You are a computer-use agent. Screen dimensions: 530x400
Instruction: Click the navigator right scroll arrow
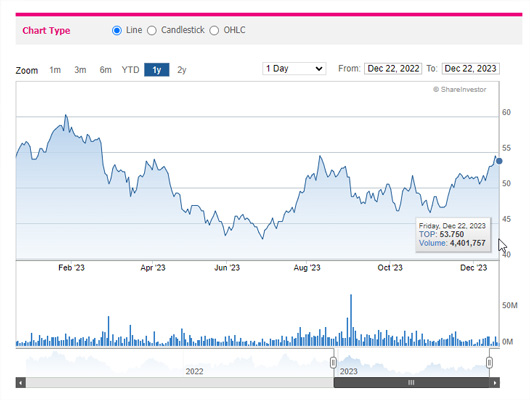[495, 383]
